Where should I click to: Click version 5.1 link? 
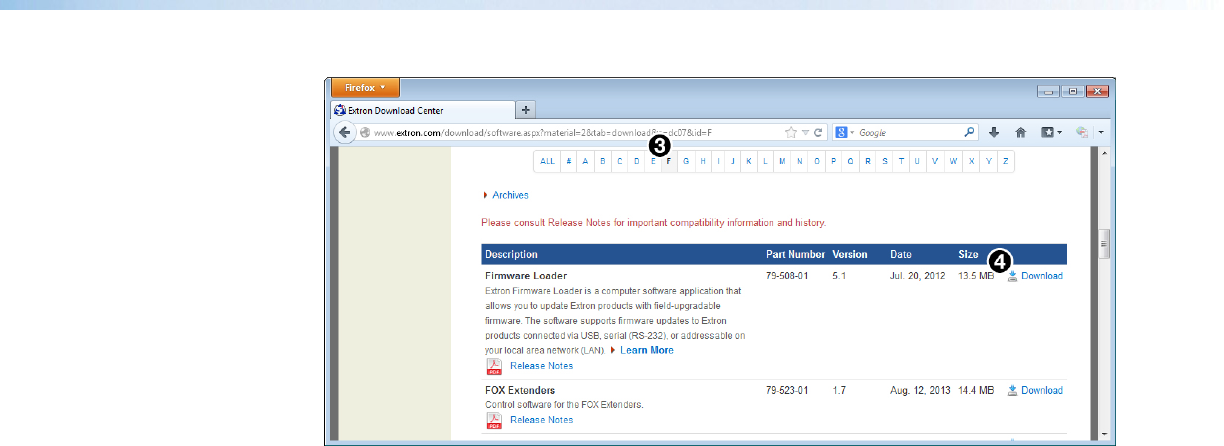[839, 276]
